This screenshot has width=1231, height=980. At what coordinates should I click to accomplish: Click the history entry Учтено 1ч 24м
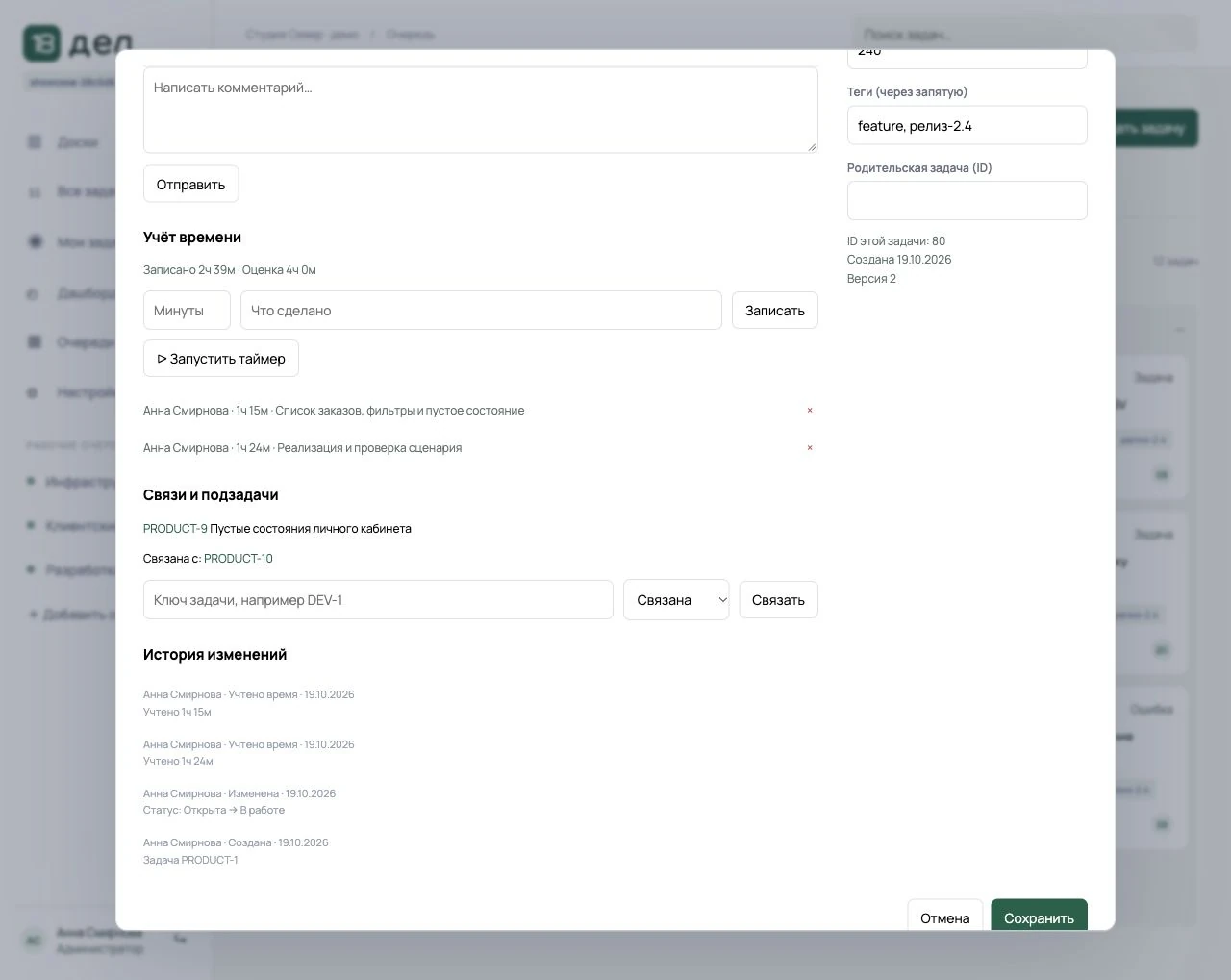point(178,762)
